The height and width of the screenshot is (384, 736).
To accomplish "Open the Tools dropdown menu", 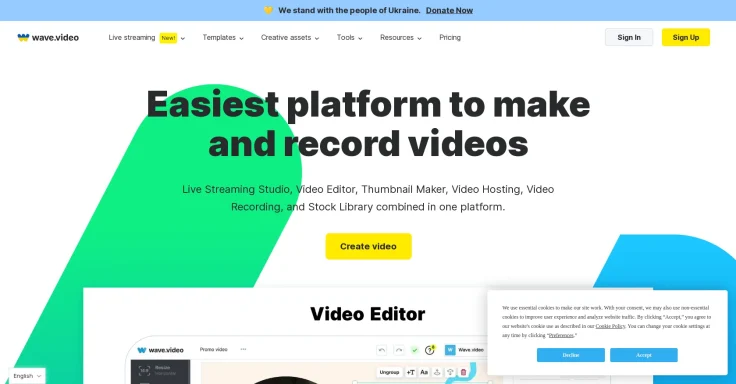I will 349,38.
